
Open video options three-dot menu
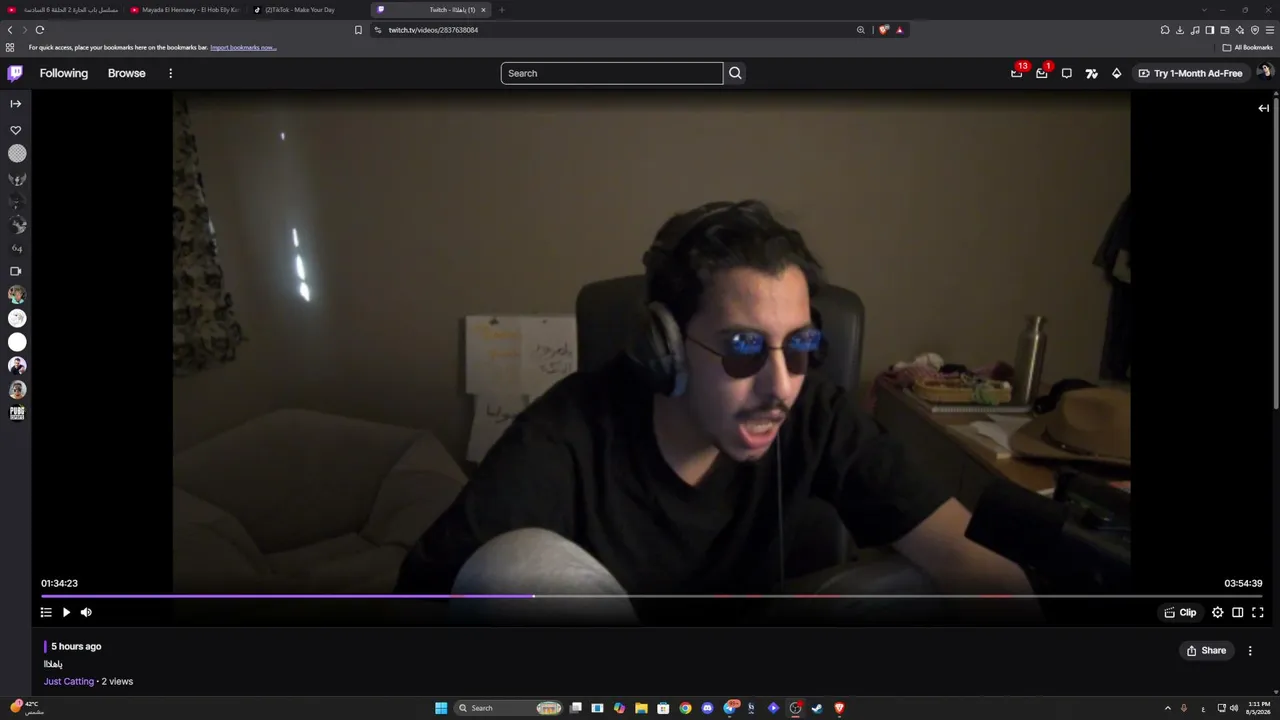(1250, 650)
